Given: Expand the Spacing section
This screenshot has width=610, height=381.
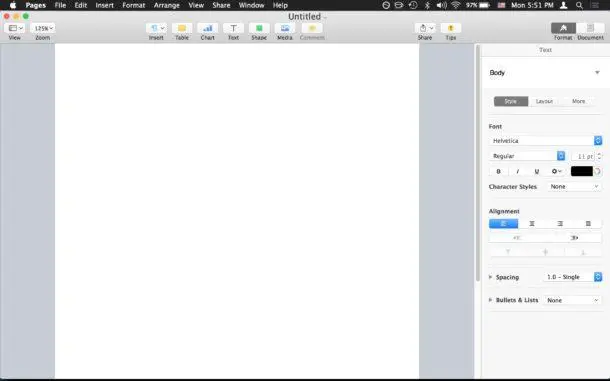Looking at the screenshot, I should click(x=491, y=277).
